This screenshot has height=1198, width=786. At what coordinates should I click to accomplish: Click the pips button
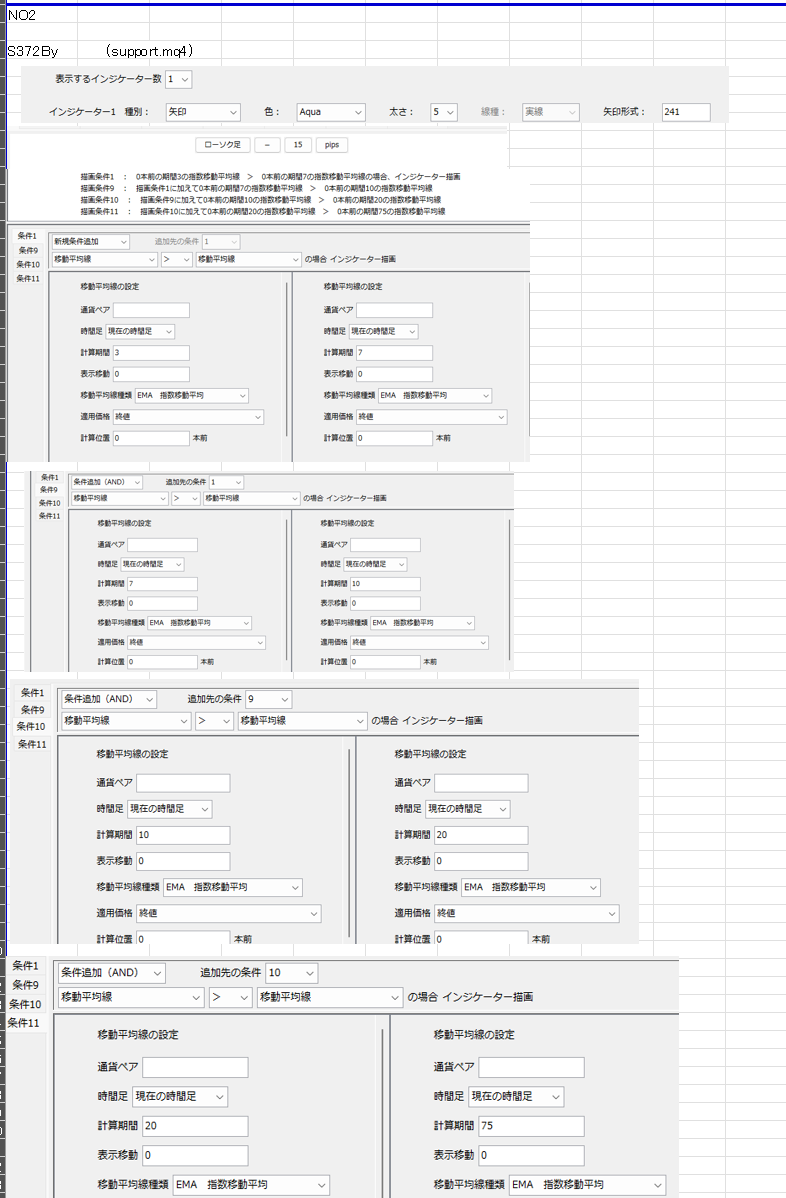click(x=333, y=145)
